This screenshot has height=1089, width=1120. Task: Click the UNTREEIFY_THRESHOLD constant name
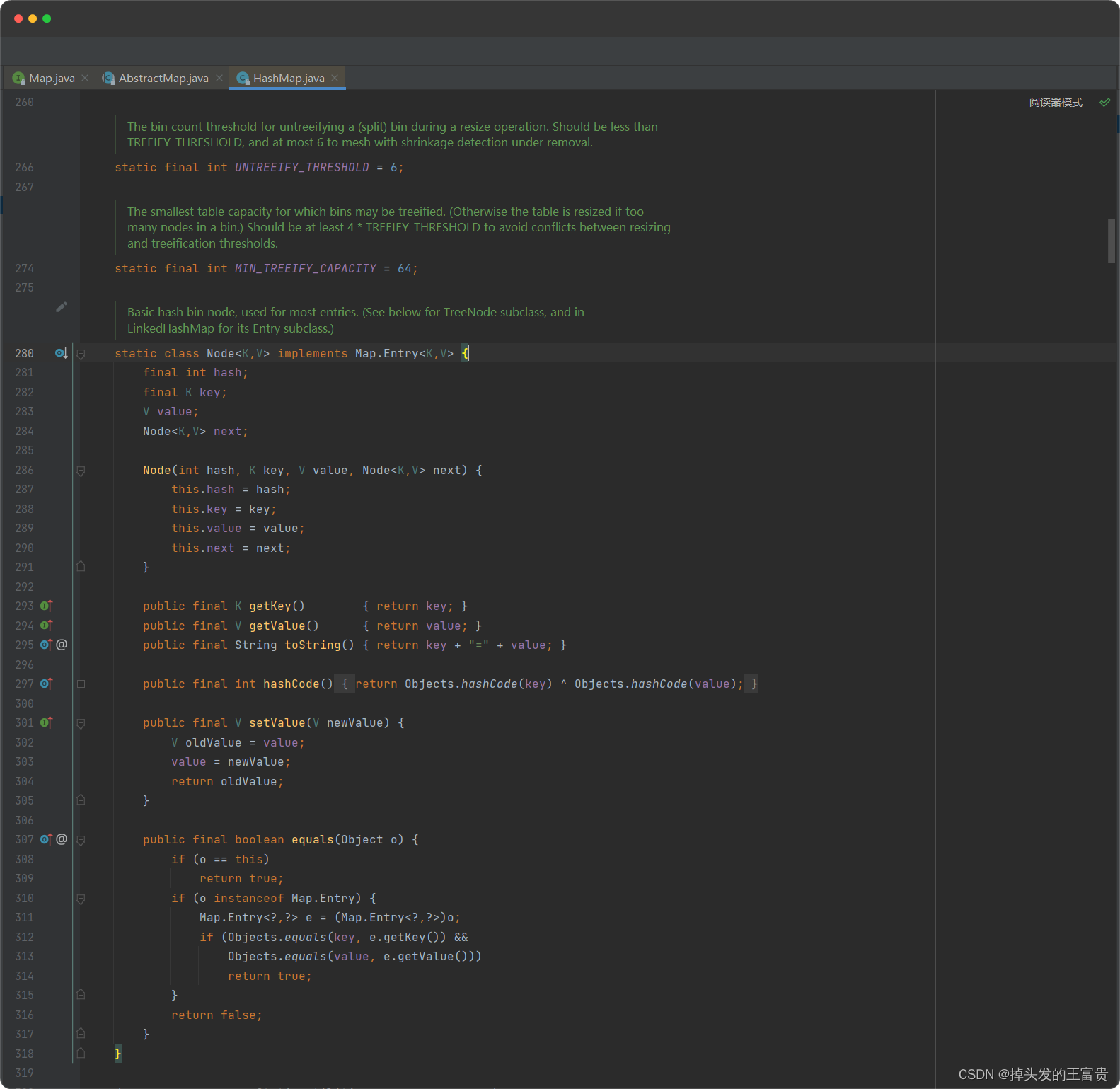[302, 168]
